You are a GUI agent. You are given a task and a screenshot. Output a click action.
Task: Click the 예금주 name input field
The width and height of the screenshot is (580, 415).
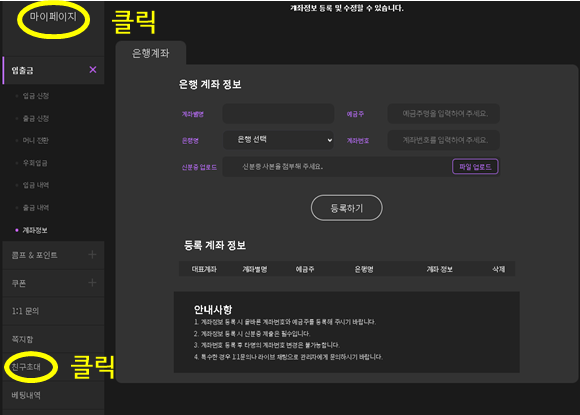[x=444, y=114]
